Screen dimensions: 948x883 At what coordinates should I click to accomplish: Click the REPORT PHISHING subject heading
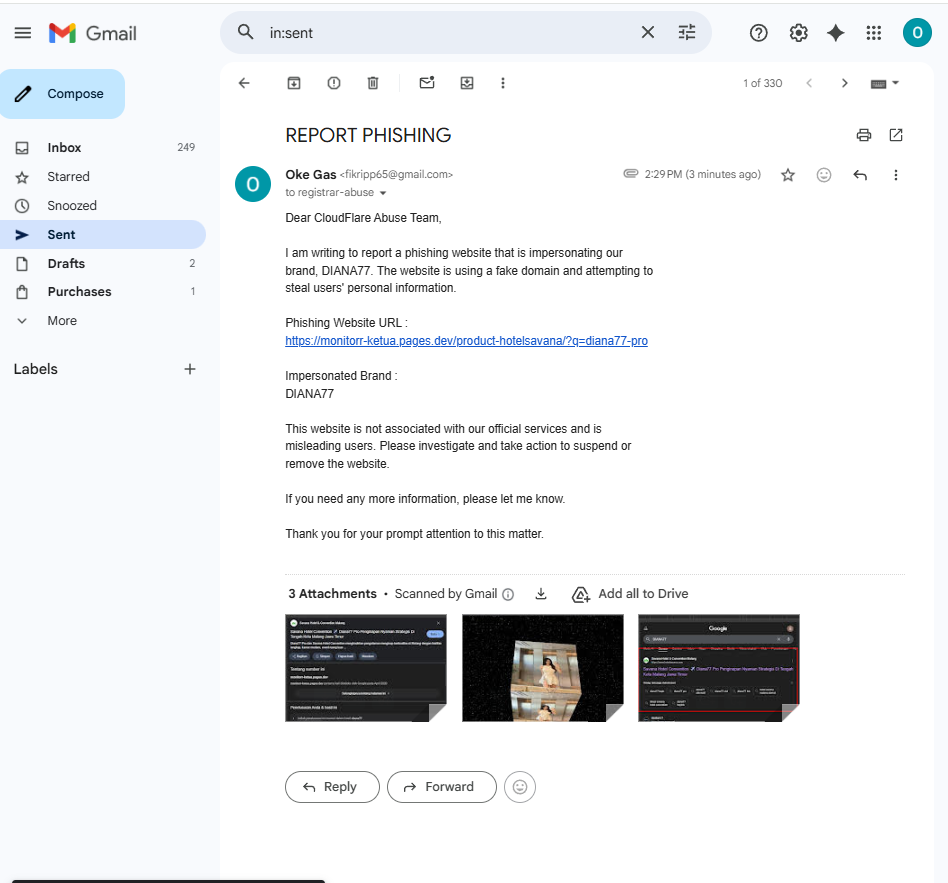point(368,135)
